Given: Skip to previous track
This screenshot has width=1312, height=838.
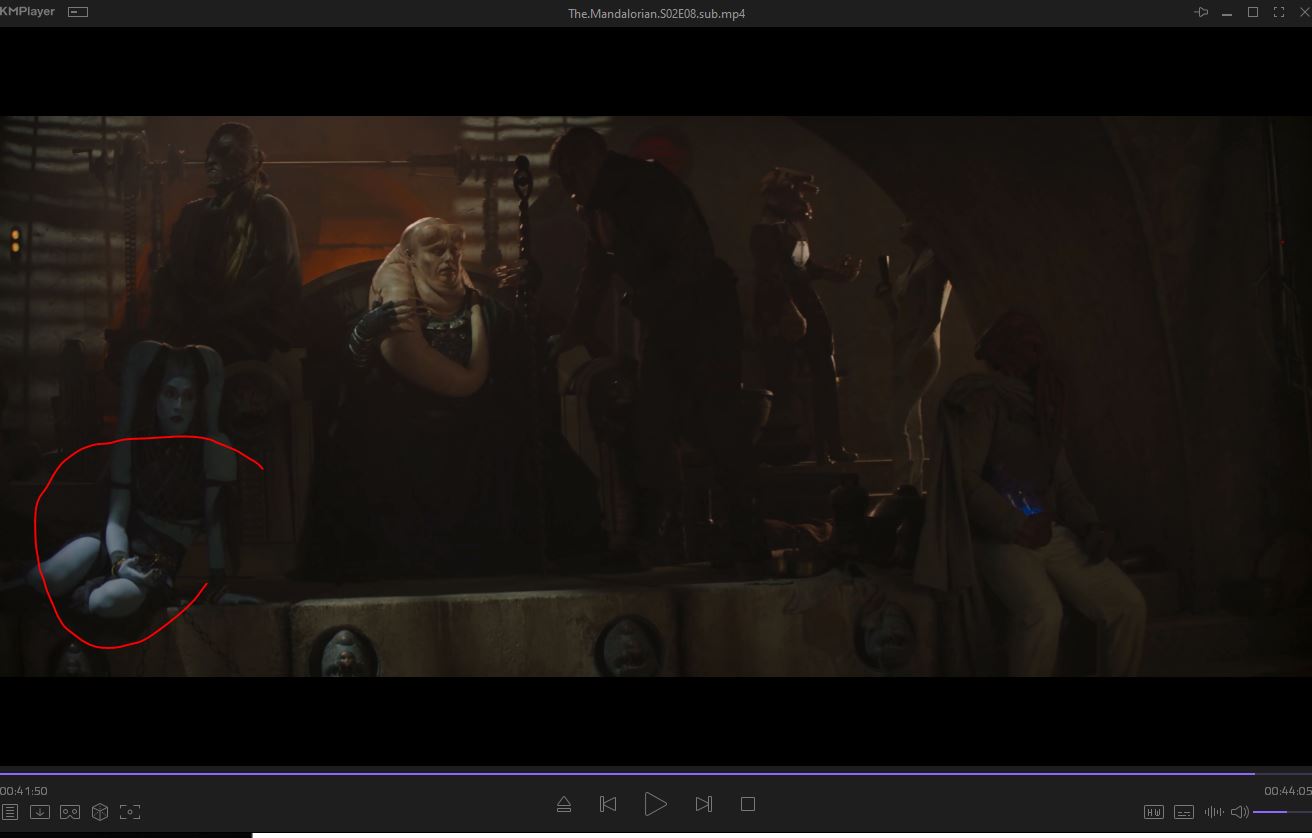Looking at the screenshot, I should pos(608,804).
